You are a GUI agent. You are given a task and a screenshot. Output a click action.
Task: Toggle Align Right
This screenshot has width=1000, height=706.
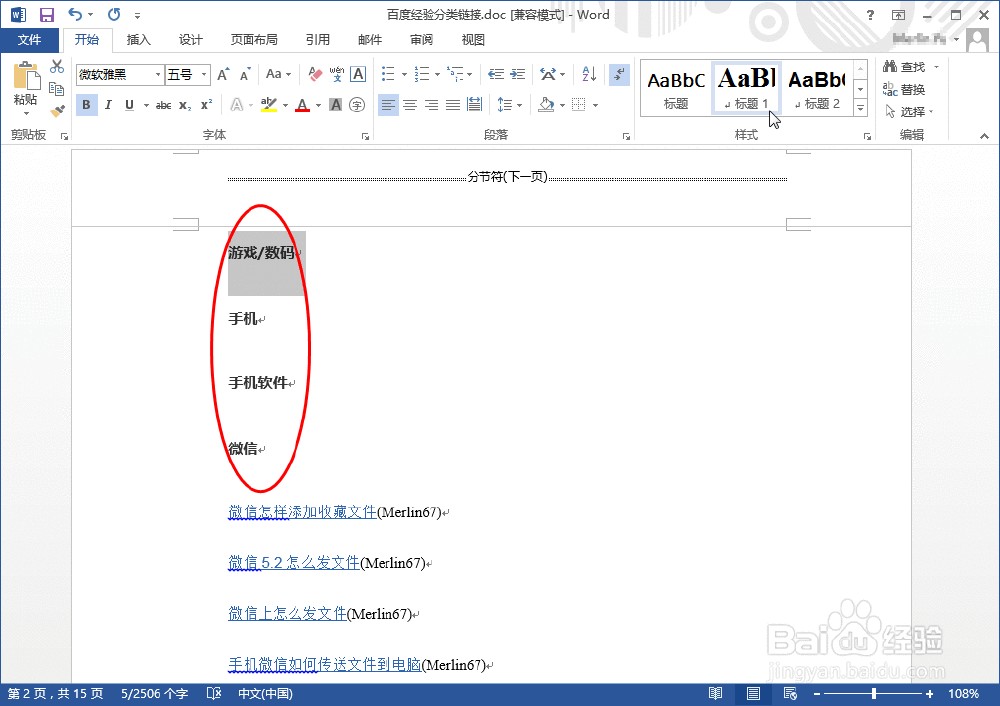click(432, 105)
